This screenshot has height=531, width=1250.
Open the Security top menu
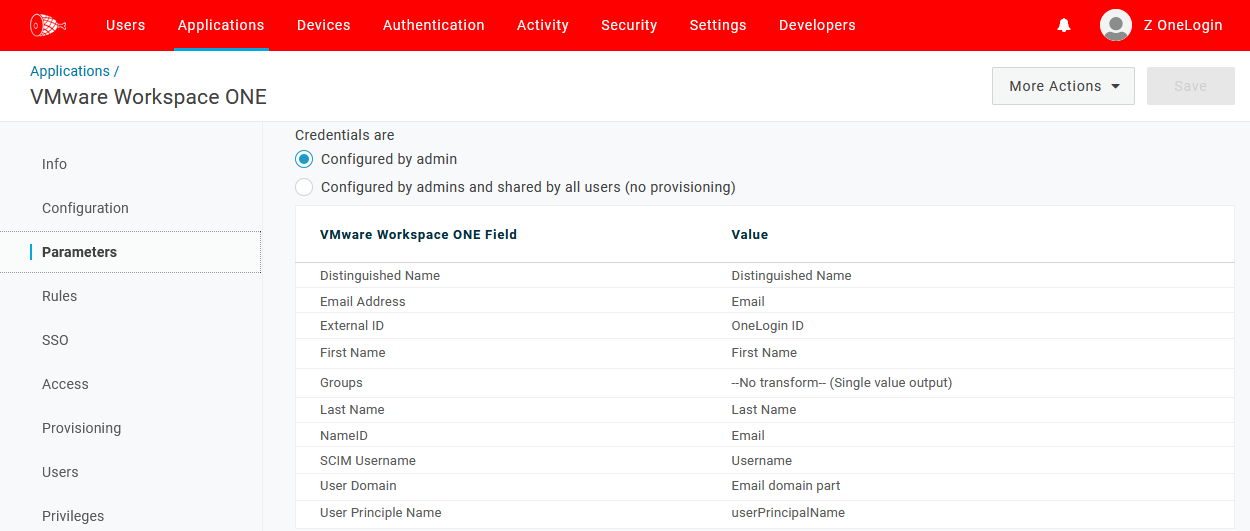(629, 25)
